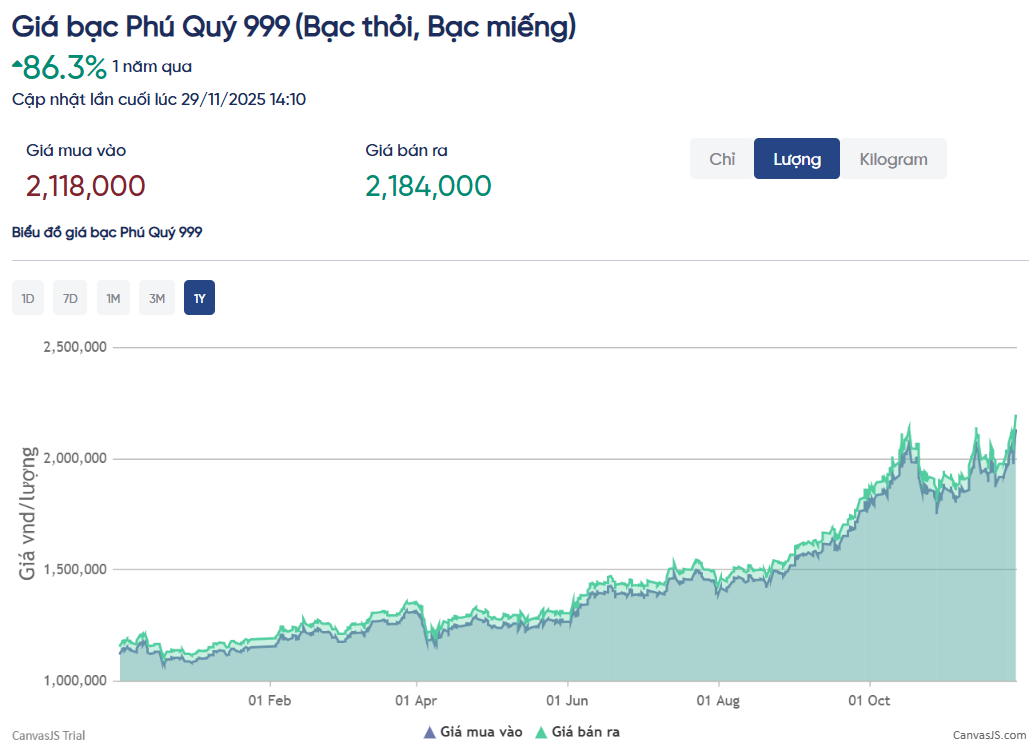Click the CanvasJS Trial watermark

click(48, 735)
